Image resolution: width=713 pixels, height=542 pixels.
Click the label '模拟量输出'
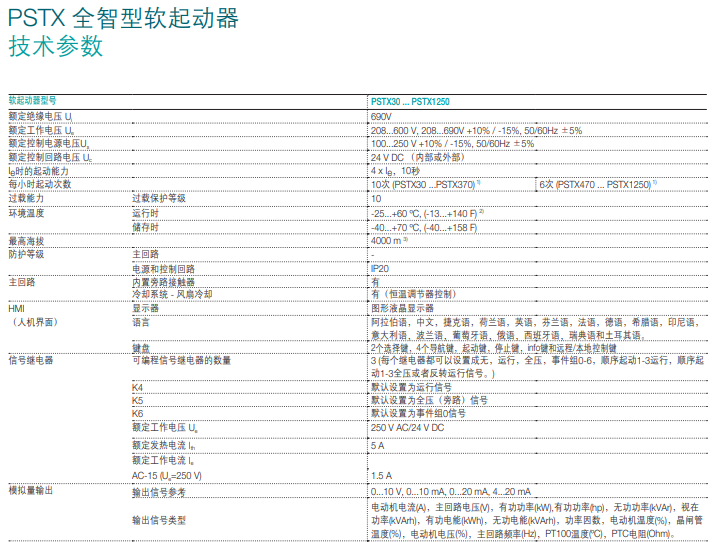(x=30, y=490)
